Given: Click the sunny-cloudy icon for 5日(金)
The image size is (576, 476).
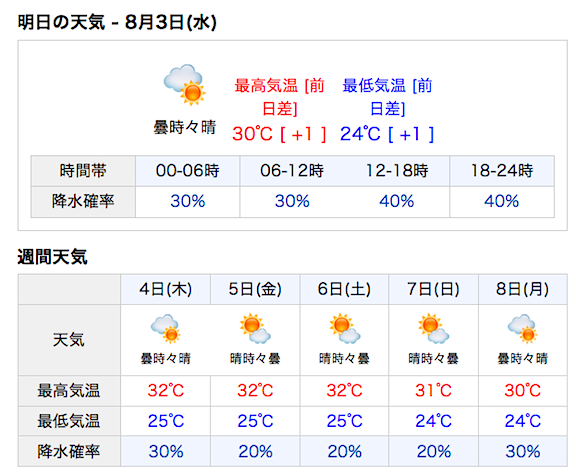Looking at the screenshot, I should pyautogui.click(x=255, y=329).
